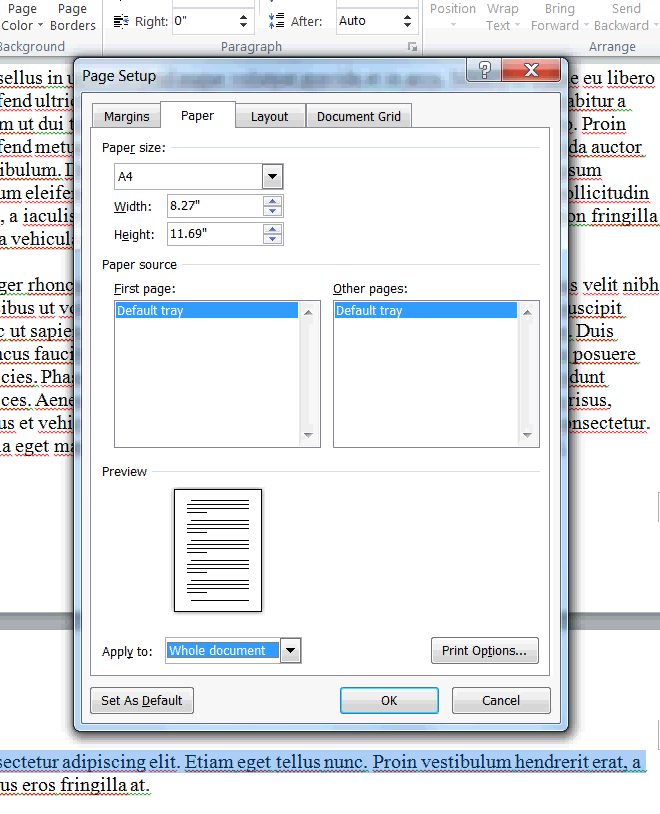Screen dimensions: 660x814
Task: Open Page Color menu in ribbon
Action: [21, 17]
